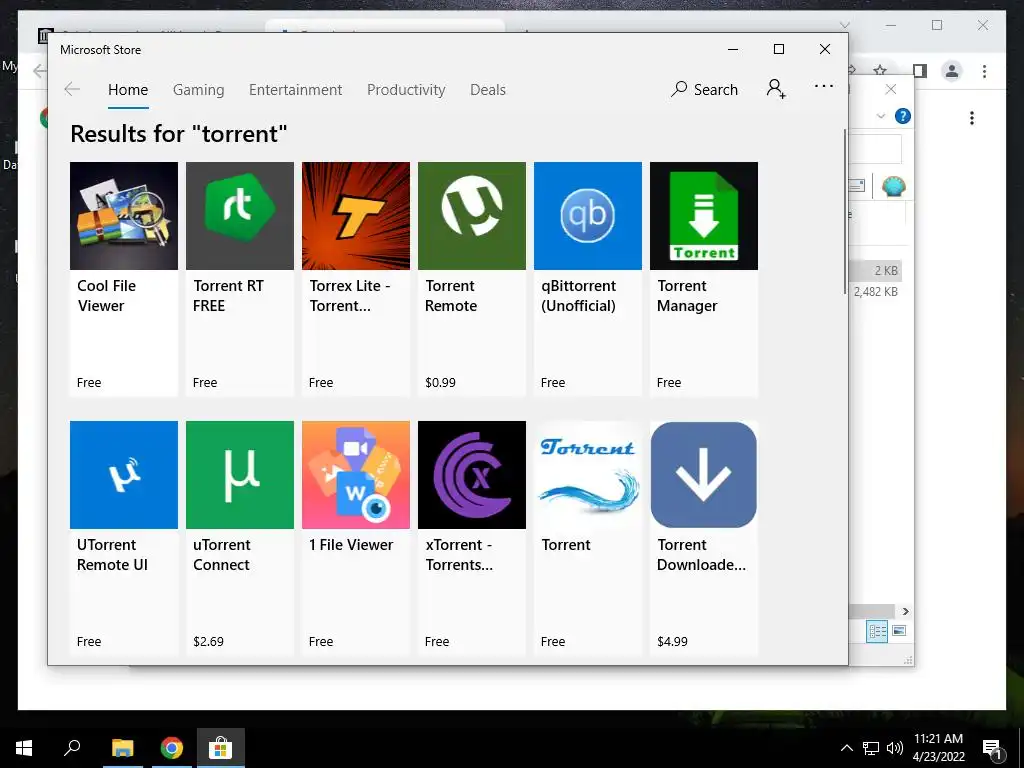Open Torrent Remote app priced $0.99

tap(472, 279)
